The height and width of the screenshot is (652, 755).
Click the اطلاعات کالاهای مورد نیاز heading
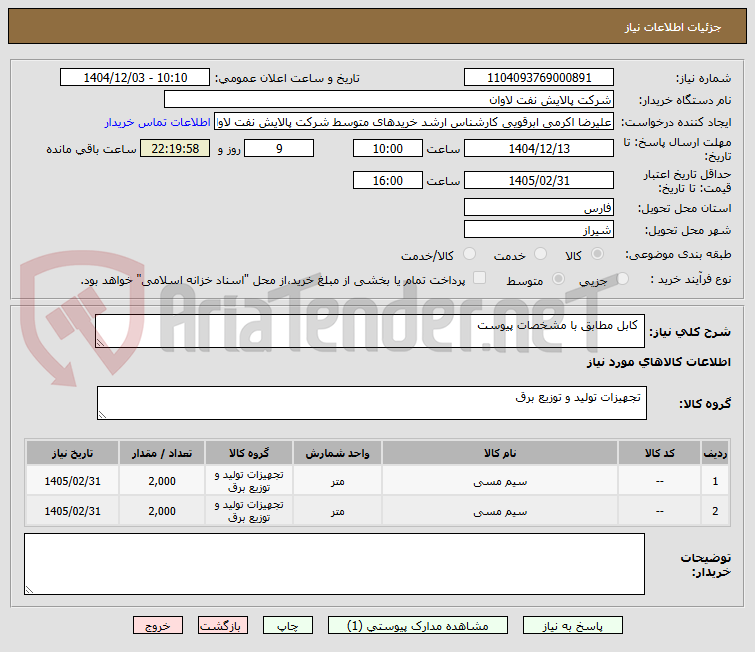[659, 362]
